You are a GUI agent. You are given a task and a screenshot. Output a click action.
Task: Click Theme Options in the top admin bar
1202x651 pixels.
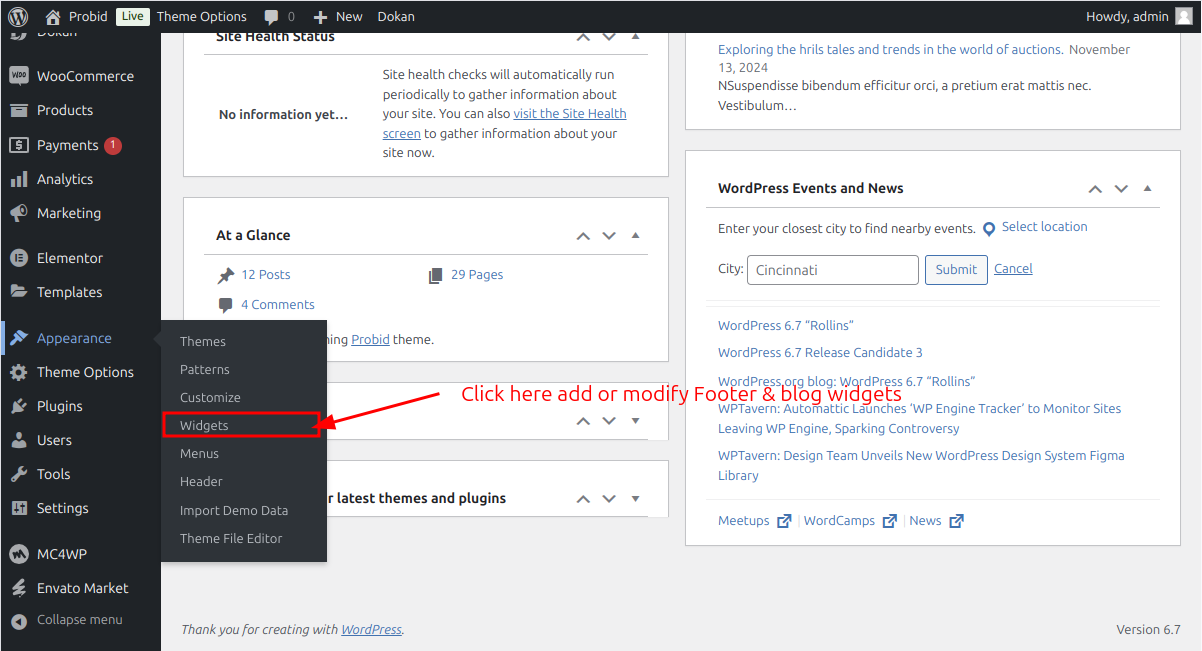point(202,16)
